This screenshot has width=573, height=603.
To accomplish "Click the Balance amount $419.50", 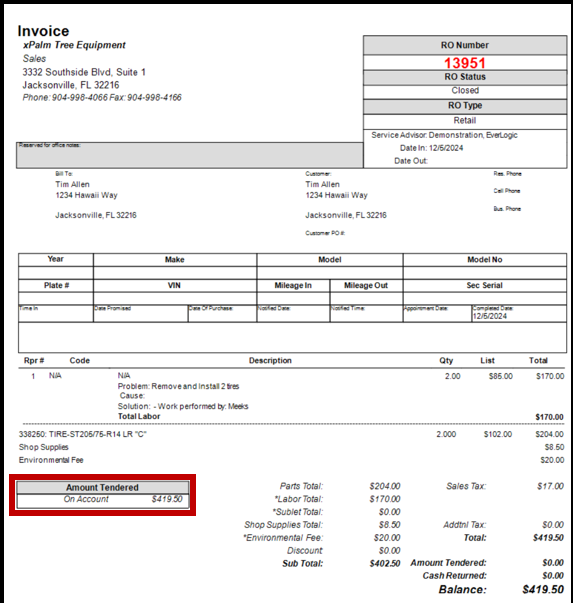I will (x=543, y=590).
